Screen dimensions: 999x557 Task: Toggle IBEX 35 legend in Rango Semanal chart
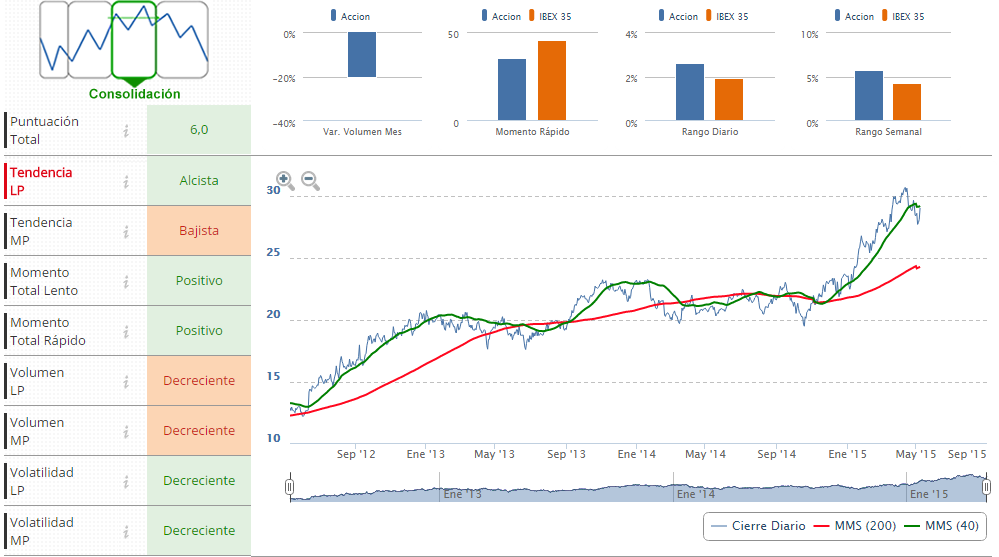pyautogui.click(x=903, y=16)
